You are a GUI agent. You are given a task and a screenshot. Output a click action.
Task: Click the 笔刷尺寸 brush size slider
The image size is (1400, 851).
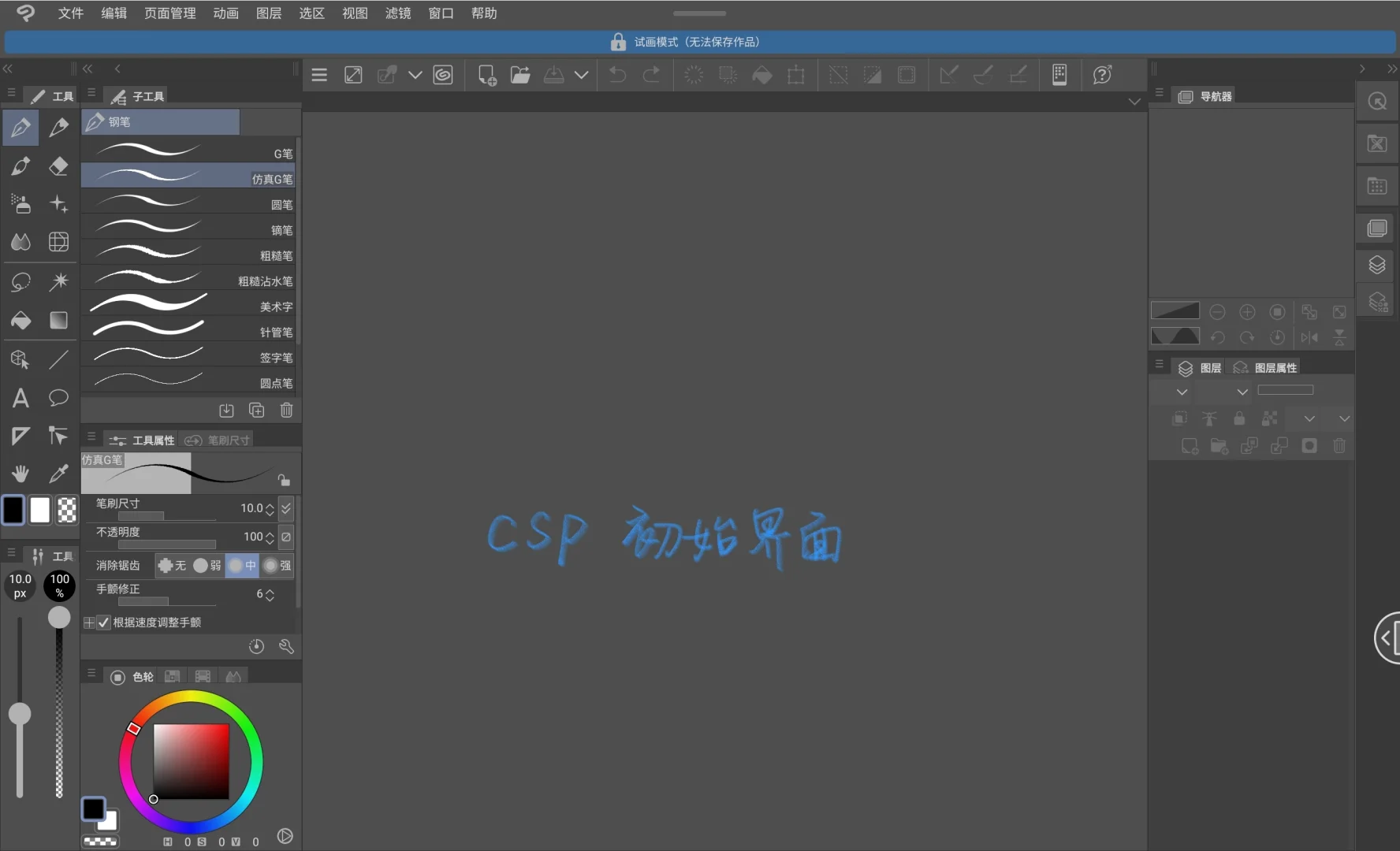(167, 516)
